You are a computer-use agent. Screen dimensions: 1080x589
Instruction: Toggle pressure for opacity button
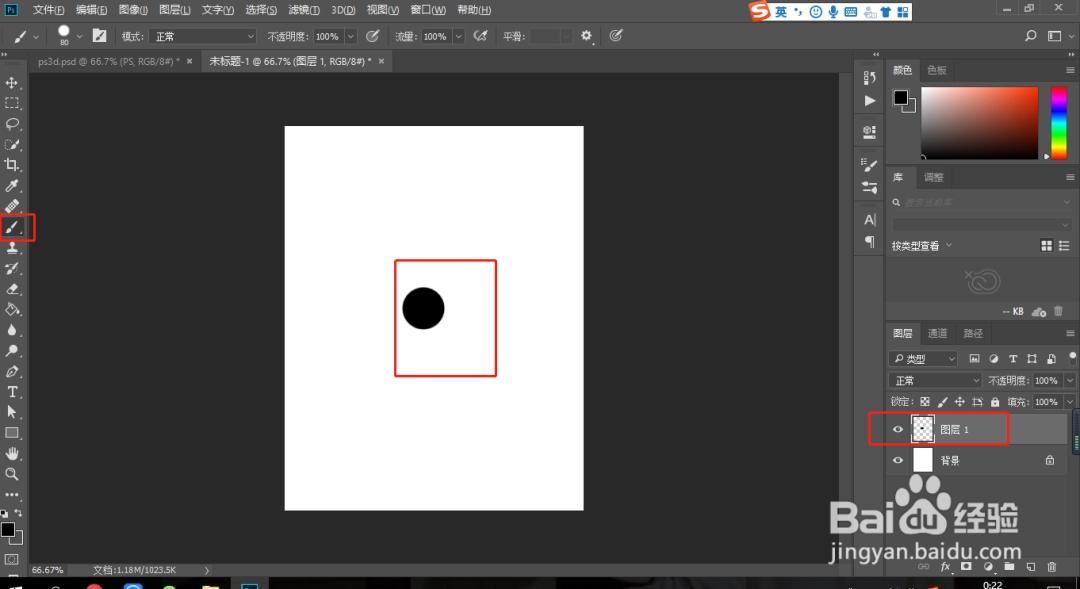click(x=373, y=36)
